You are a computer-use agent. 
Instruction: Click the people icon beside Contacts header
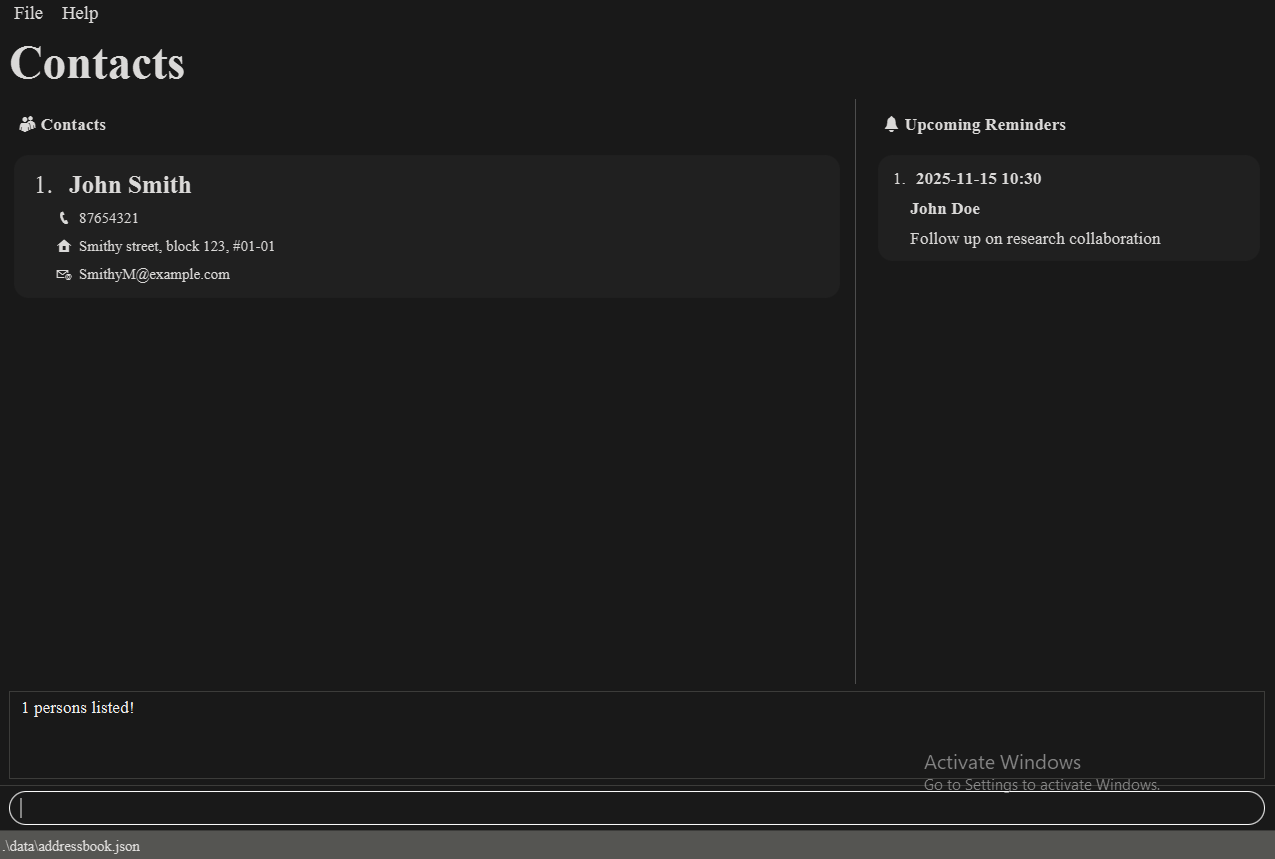click(x=27, y=124)
